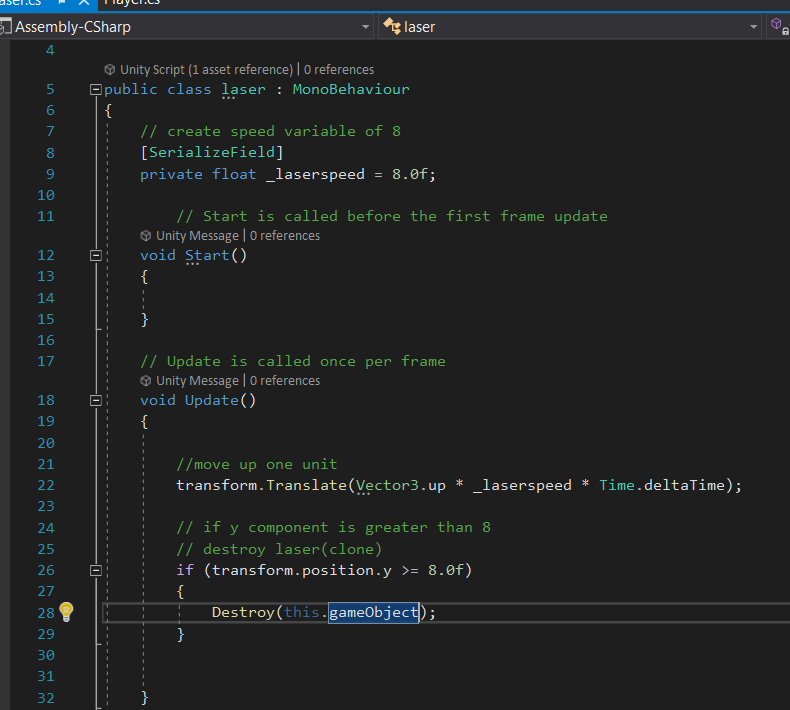
Task: Click the 'Update' method name on line 18
Action: [212, 401]
